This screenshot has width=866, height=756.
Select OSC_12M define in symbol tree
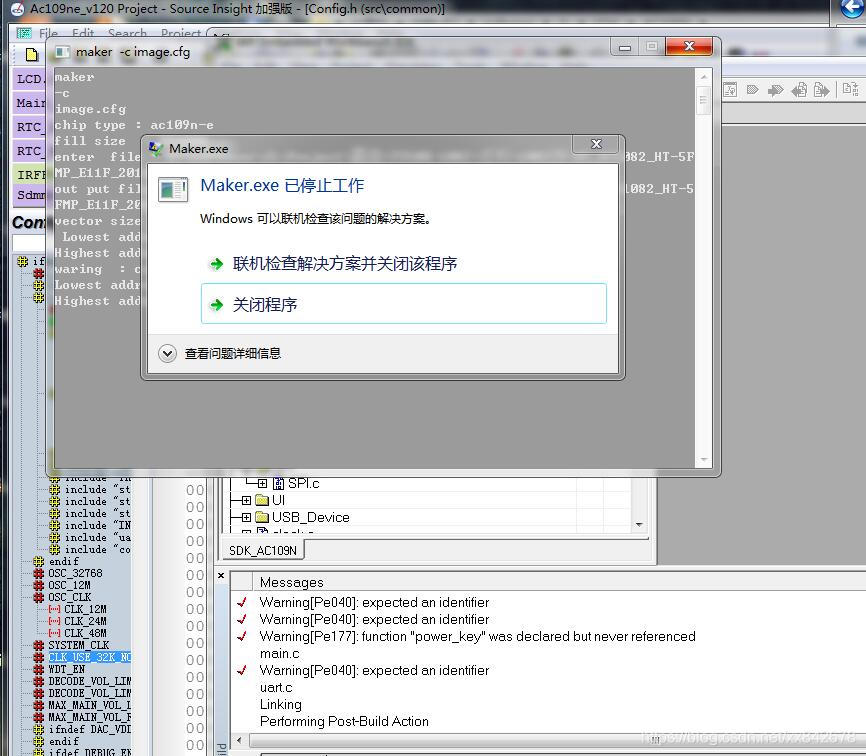pyautogui.click(x=70, y=585)
